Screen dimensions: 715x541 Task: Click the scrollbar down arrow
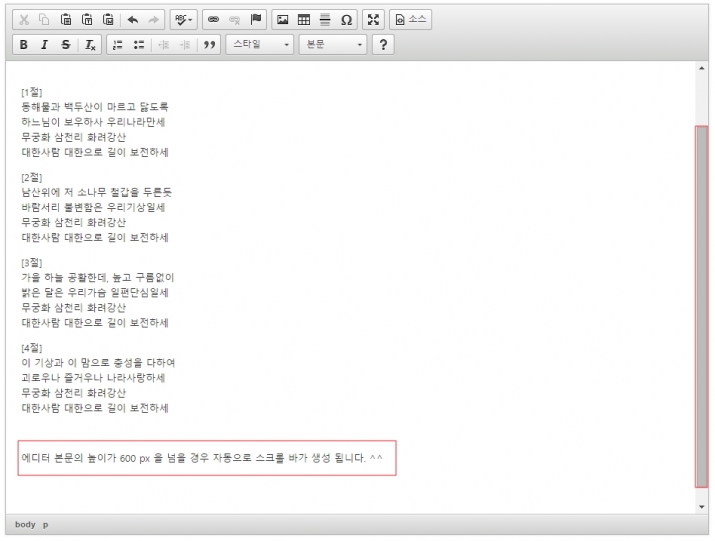(702, 507)
